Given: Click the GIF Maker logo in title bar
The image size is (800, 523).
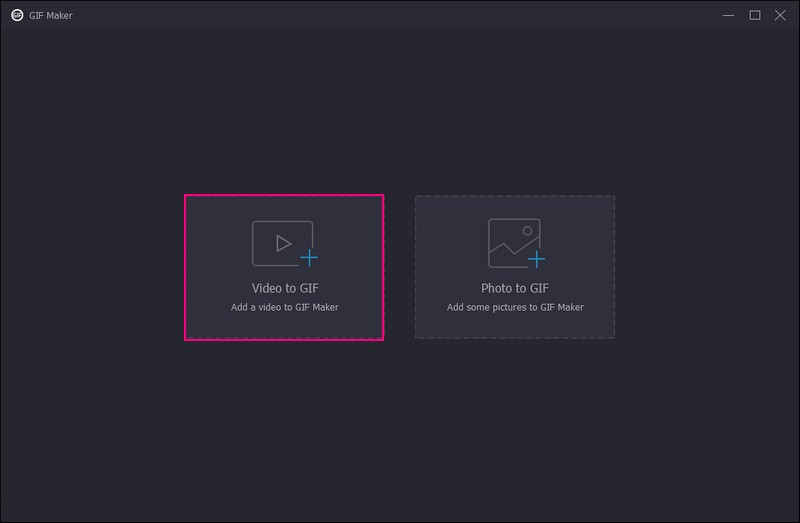Looking at the screenshot, I should (x=17, y=15).
